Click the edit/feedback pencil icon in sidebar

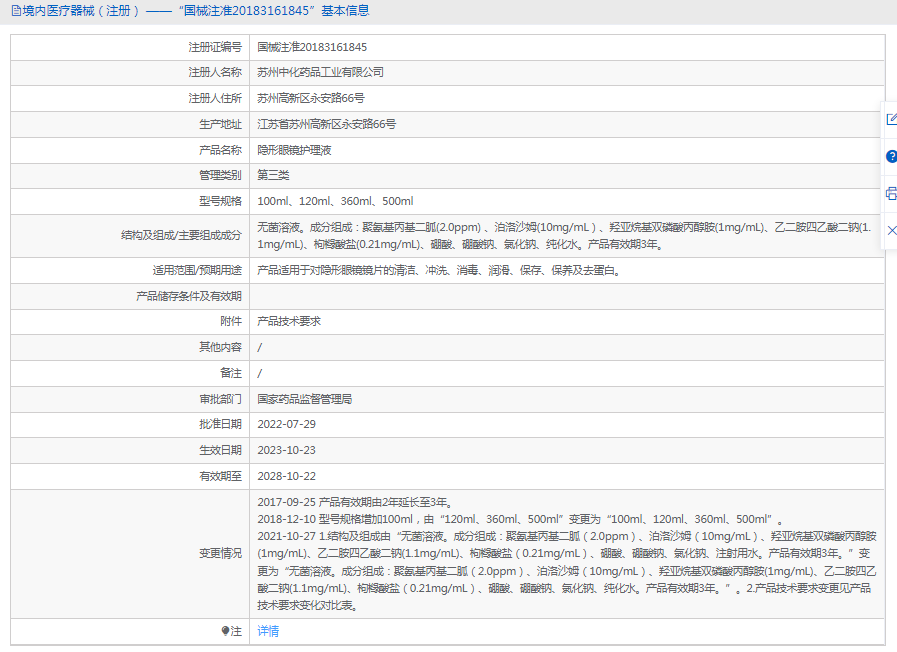pyautogui.click(x=891, y=119)
